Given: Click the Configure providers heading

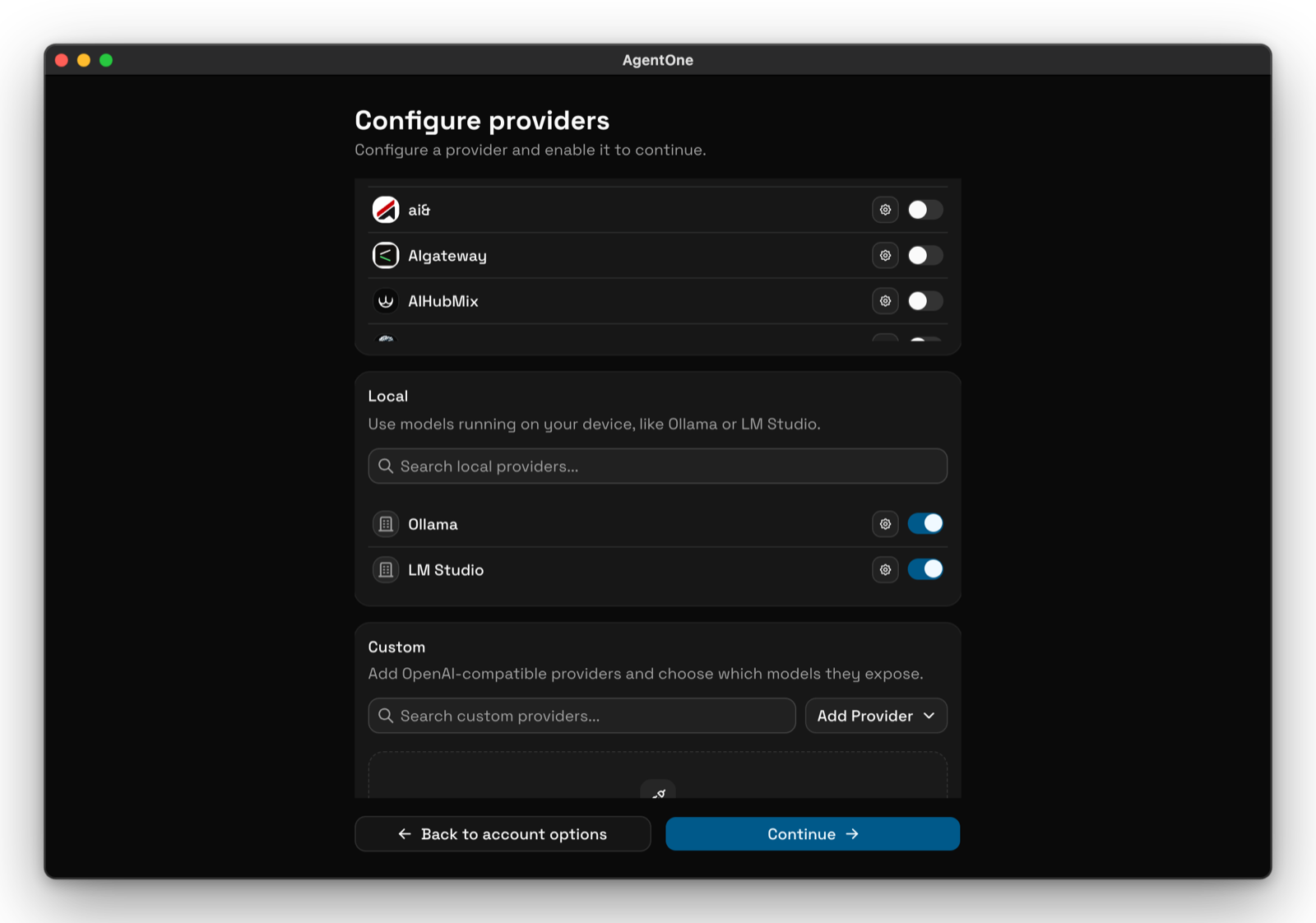Looking at the screenshot, I should tap(482, 121).
